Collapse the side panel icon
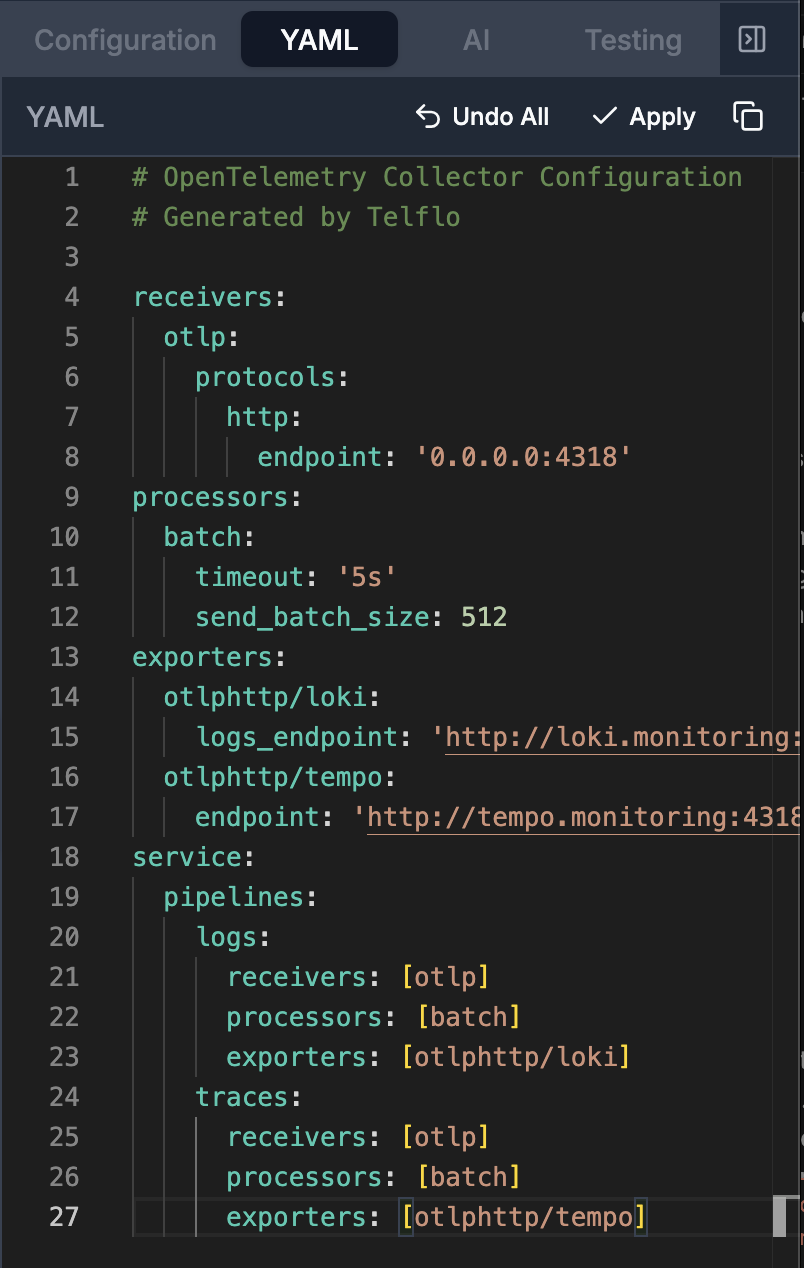Viewport: 804px width, 1268px height. coord(751,39)
